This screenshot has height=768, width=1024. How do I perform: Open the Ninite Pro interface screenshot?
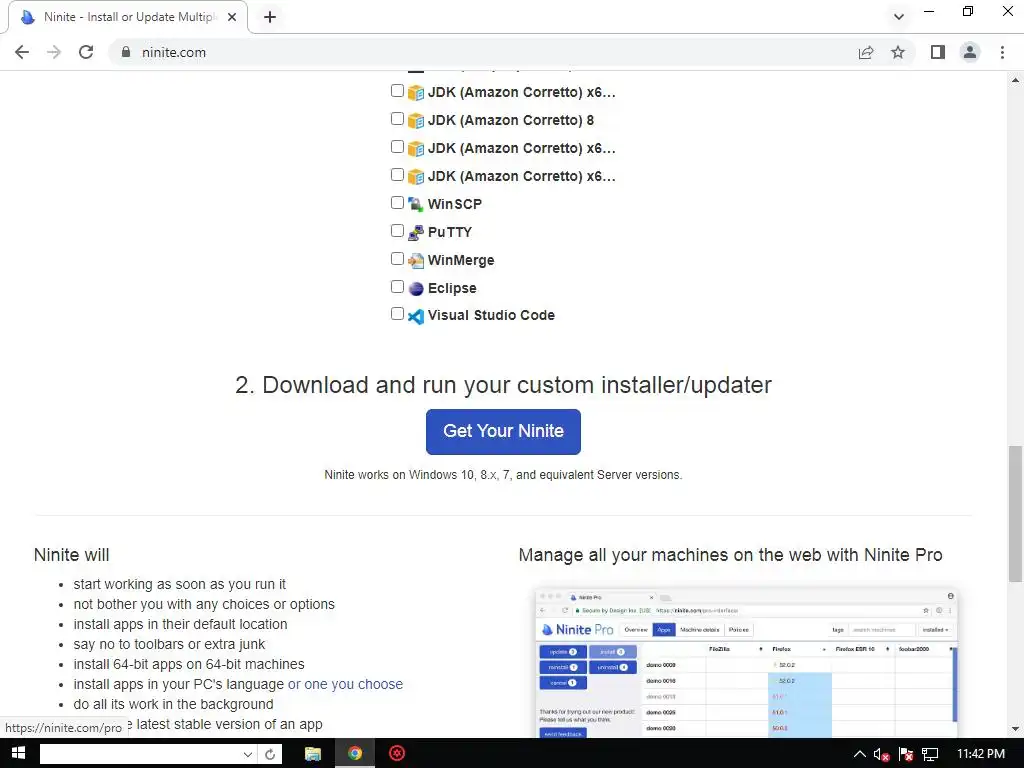click(x=746, y=662)
